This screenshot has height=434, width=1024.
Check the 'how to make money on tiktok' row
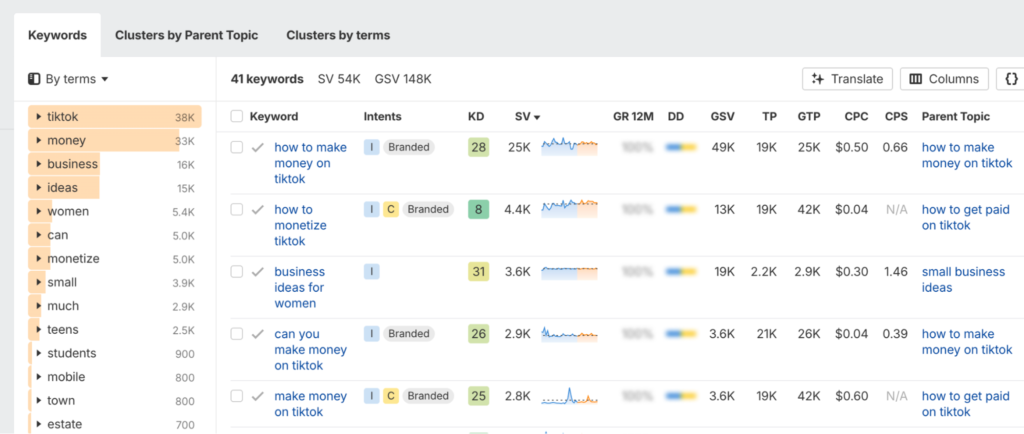(x=236, y=147)
